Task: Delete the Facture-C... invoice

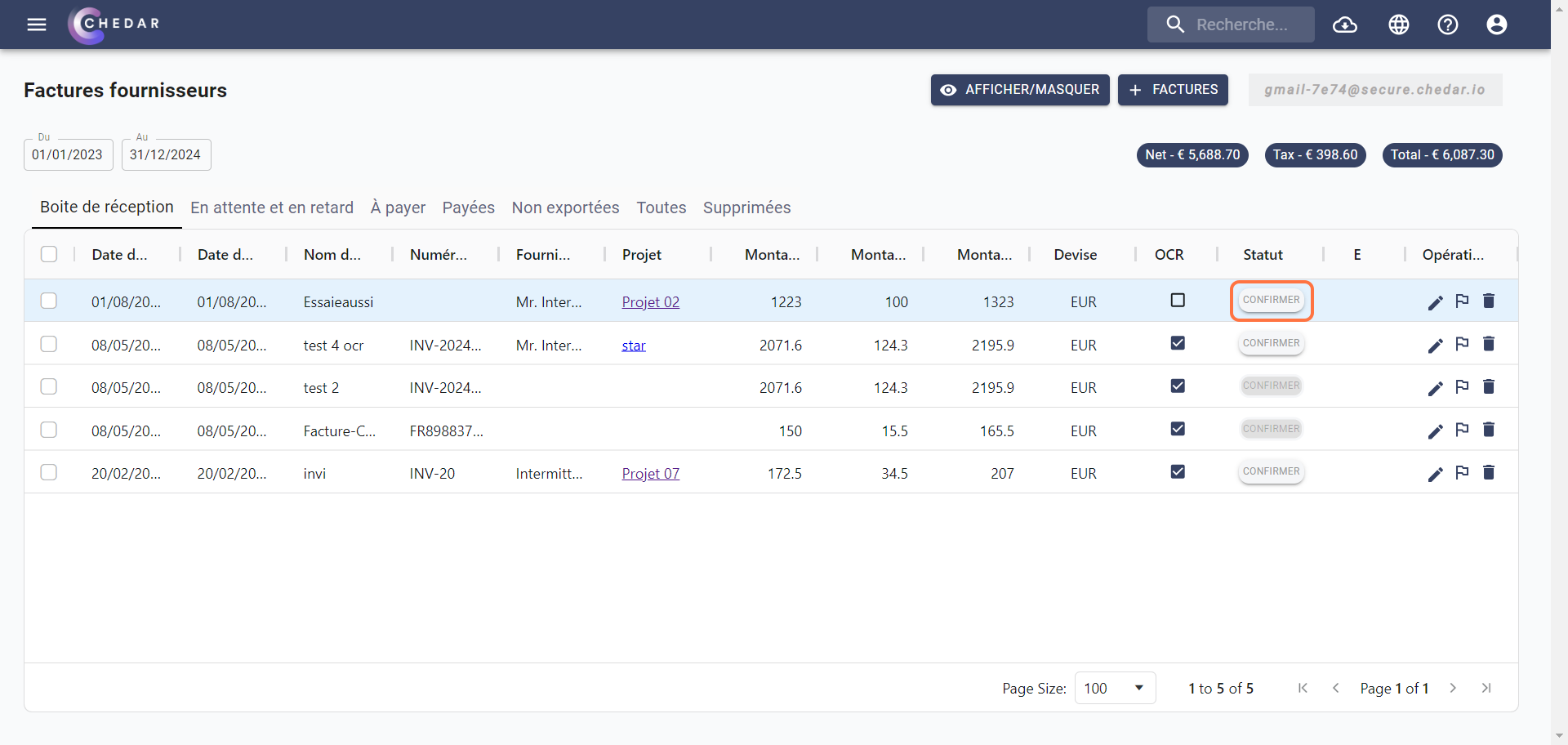Action: (1489, 430)
